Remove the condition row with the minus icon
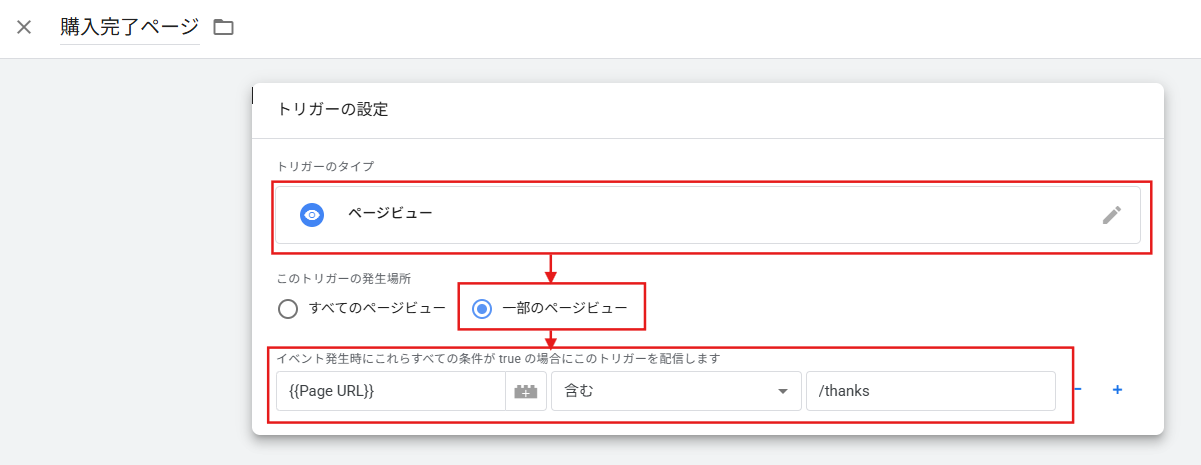Screen dimensions: 1201x465 (x=1078, y=390)
